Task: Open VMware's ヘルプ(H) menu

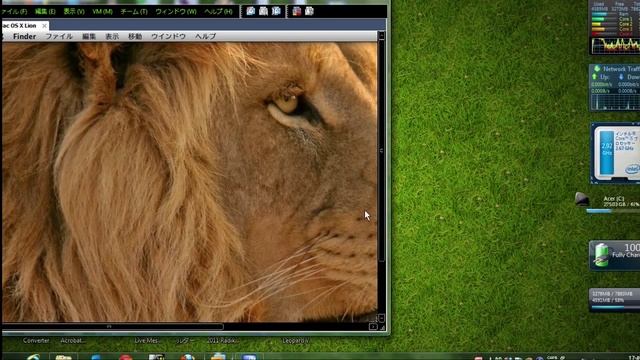Action: point(218,11)
